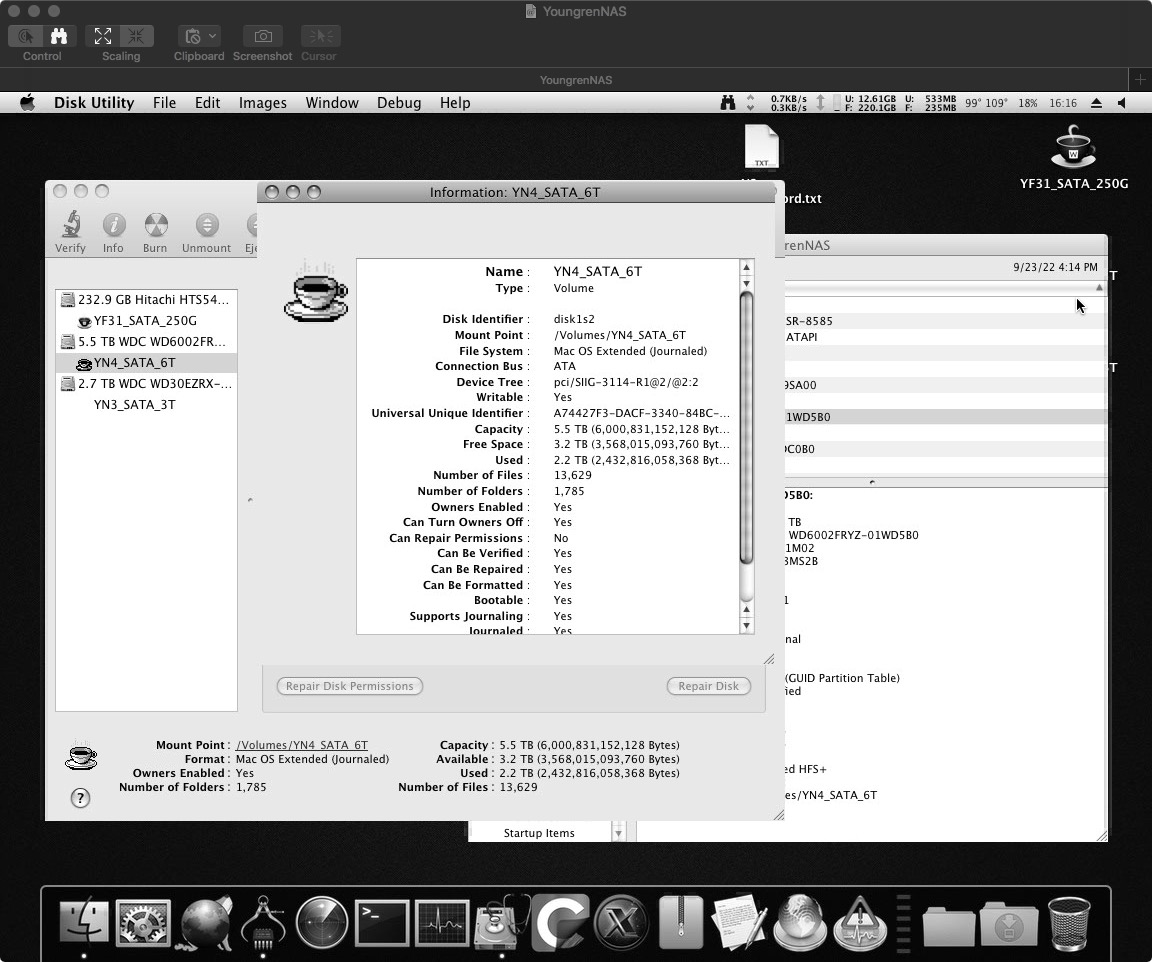Click the help question mark button

(80, 798)
